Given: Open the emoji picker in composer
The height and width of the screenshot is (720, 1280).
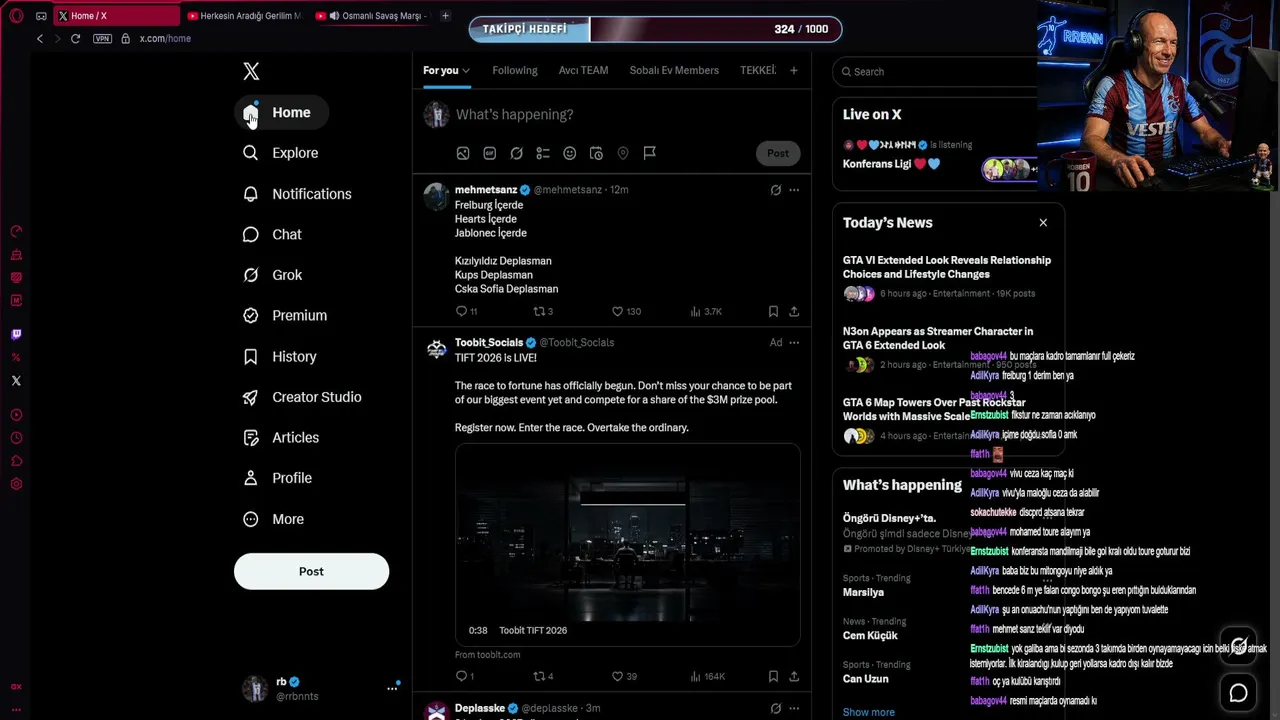Looking at the screenshot, I should coord(570,153).
